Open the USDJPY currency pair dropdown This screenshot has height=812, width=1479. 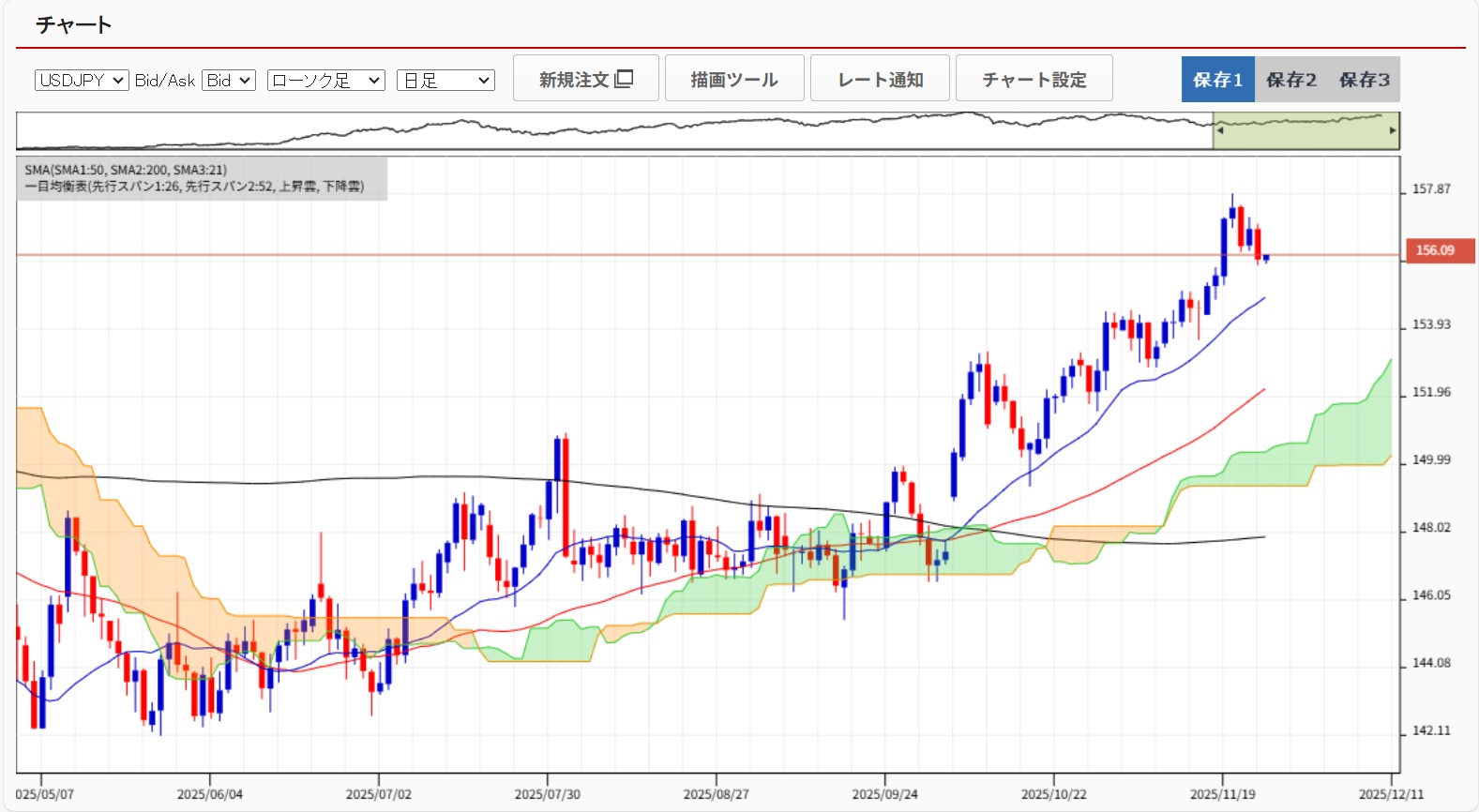[82, 81]
